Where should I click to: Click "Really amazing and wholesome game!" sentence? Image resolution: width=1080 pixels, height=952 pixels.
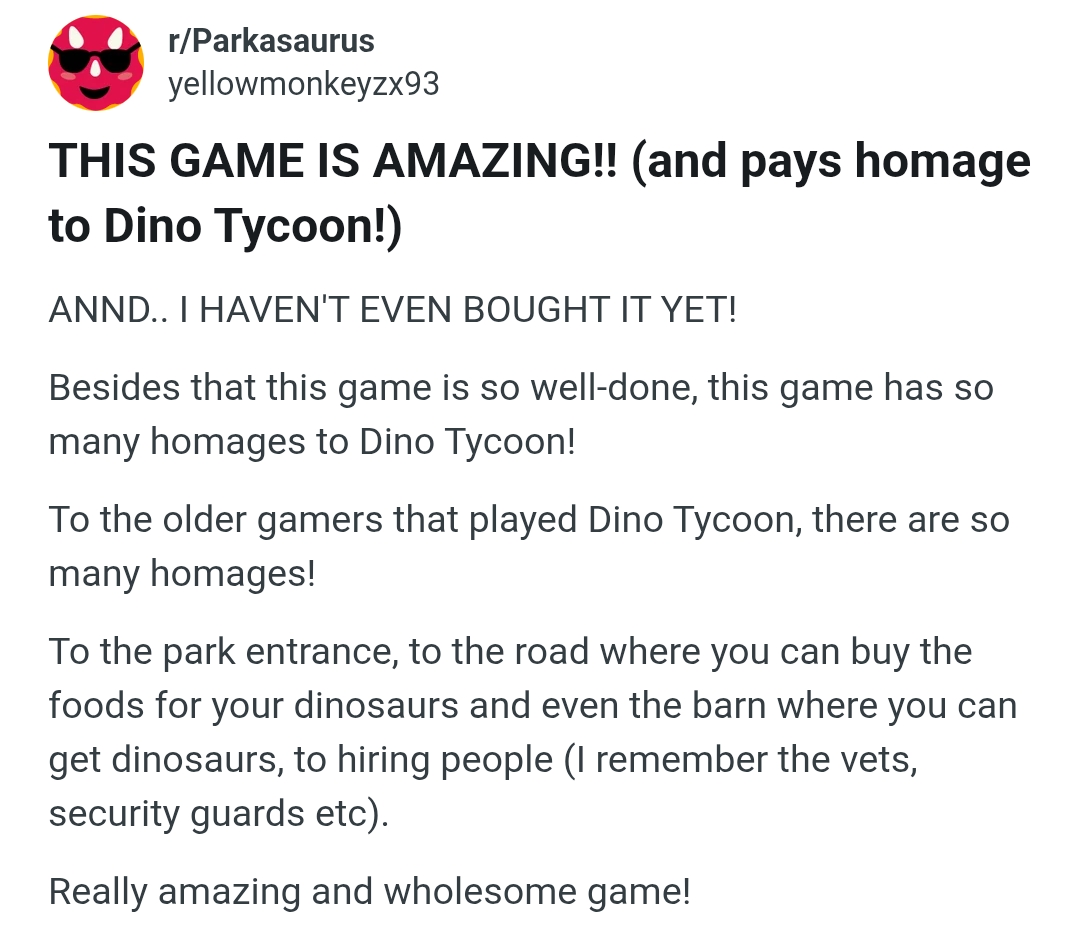[369, 891]
